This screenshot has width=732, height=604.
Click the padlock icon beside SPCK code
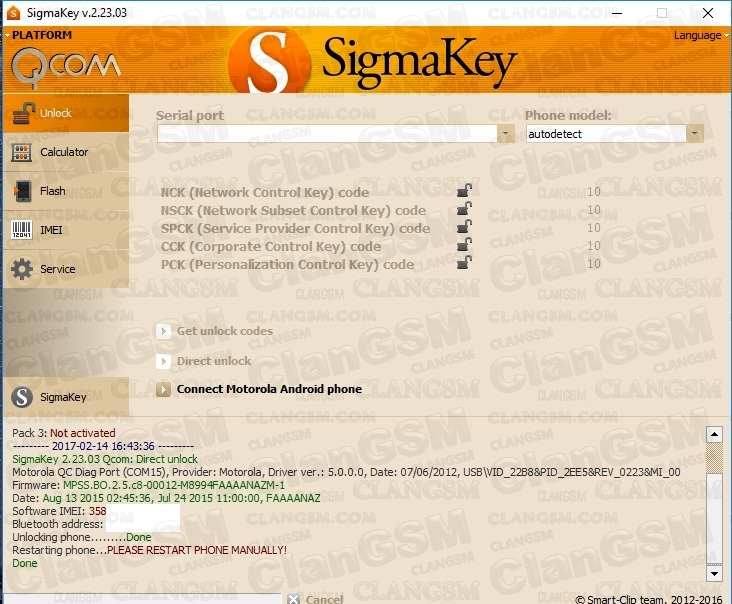[x=464, y=226]
